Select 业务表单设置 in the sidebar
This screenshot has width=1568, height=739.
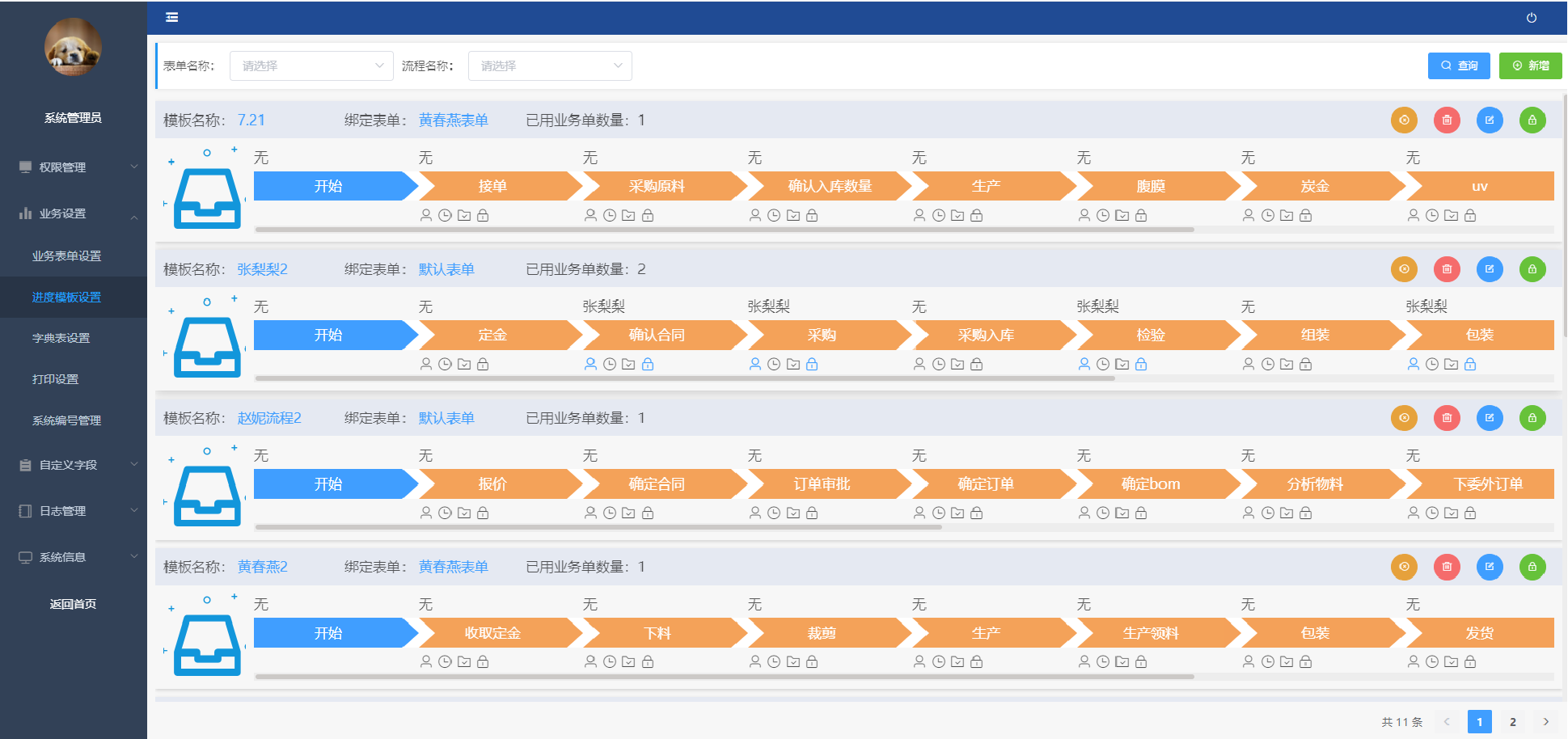click(x=67, y=256)
